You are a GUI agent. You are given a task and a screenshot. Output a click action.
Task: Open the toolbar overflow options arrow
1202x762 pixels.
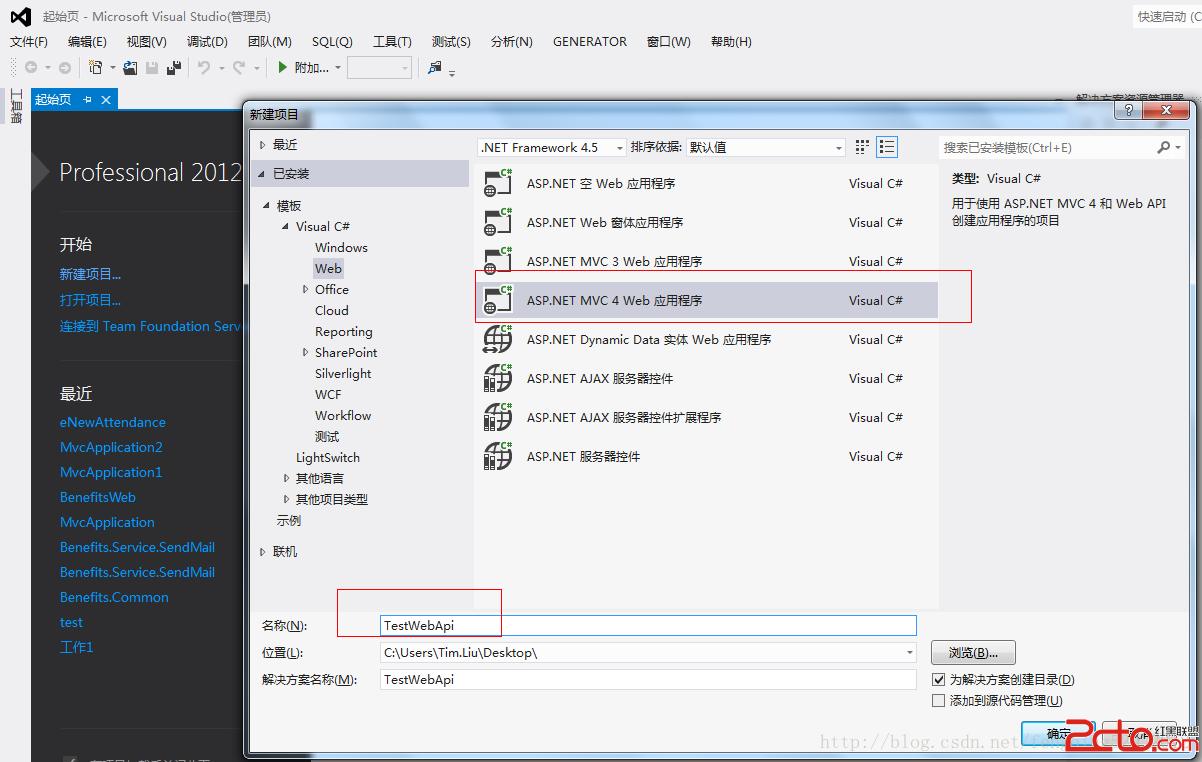[x=452, y=72]
